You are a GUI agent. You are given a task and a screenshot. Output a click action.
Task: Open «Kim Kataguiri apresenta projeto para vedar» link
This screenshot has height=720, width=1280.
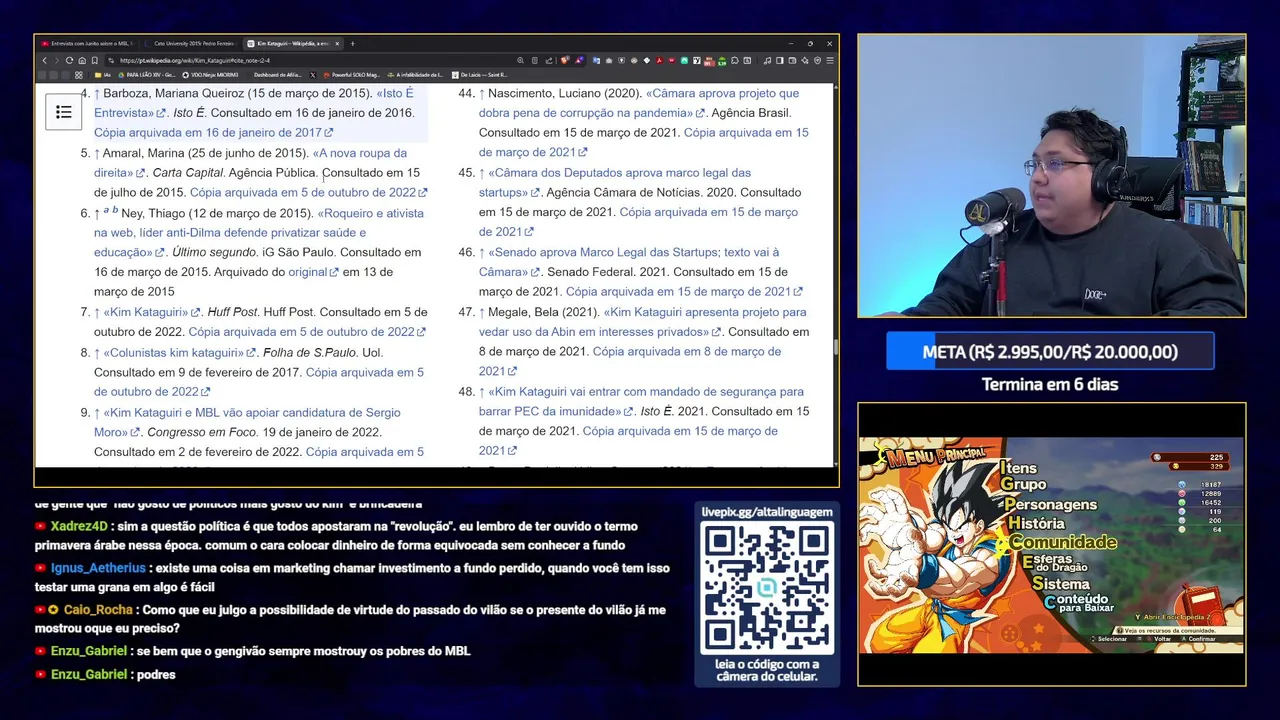(642, 322)
